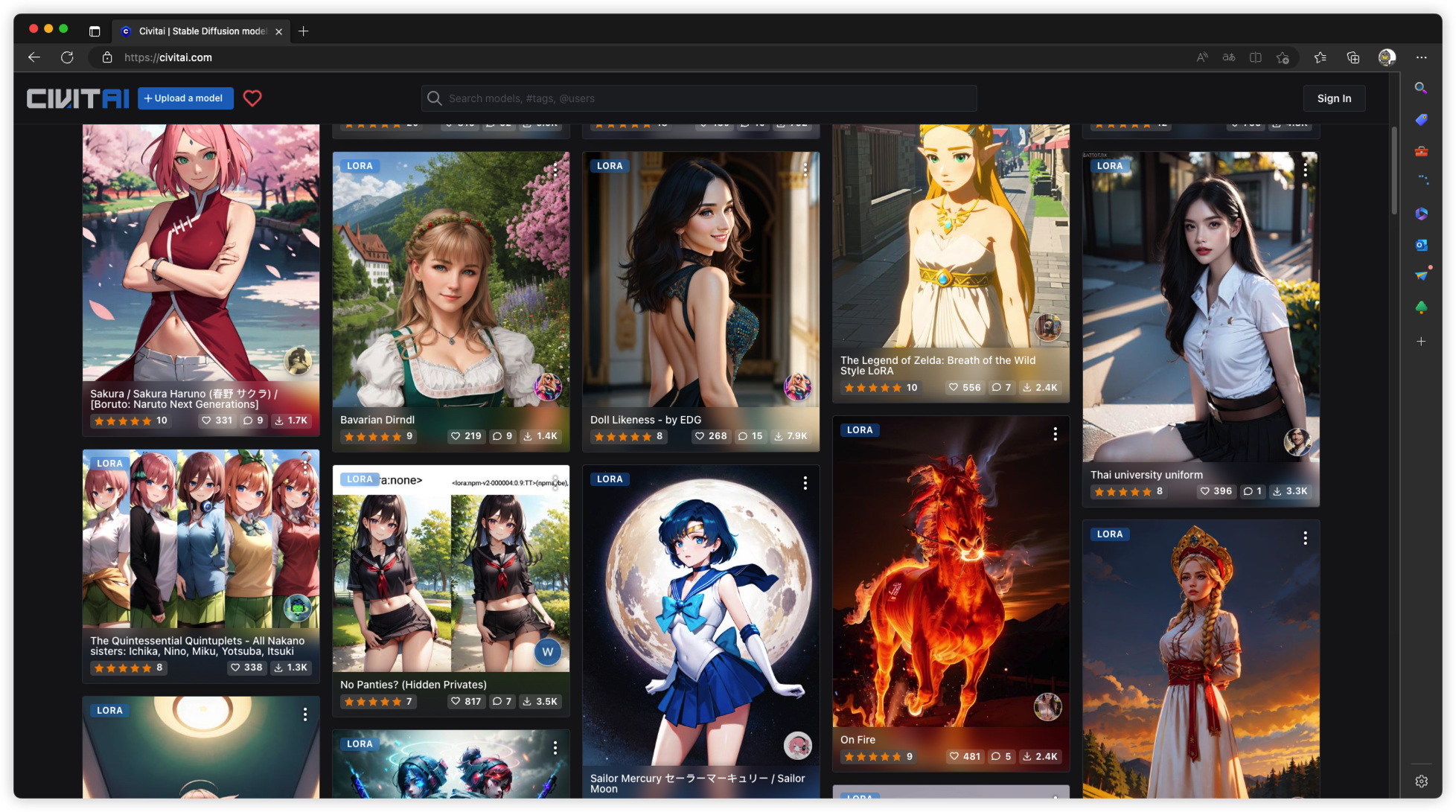Click the 15 comments badge on Doll Likeness

coord(750,436)
